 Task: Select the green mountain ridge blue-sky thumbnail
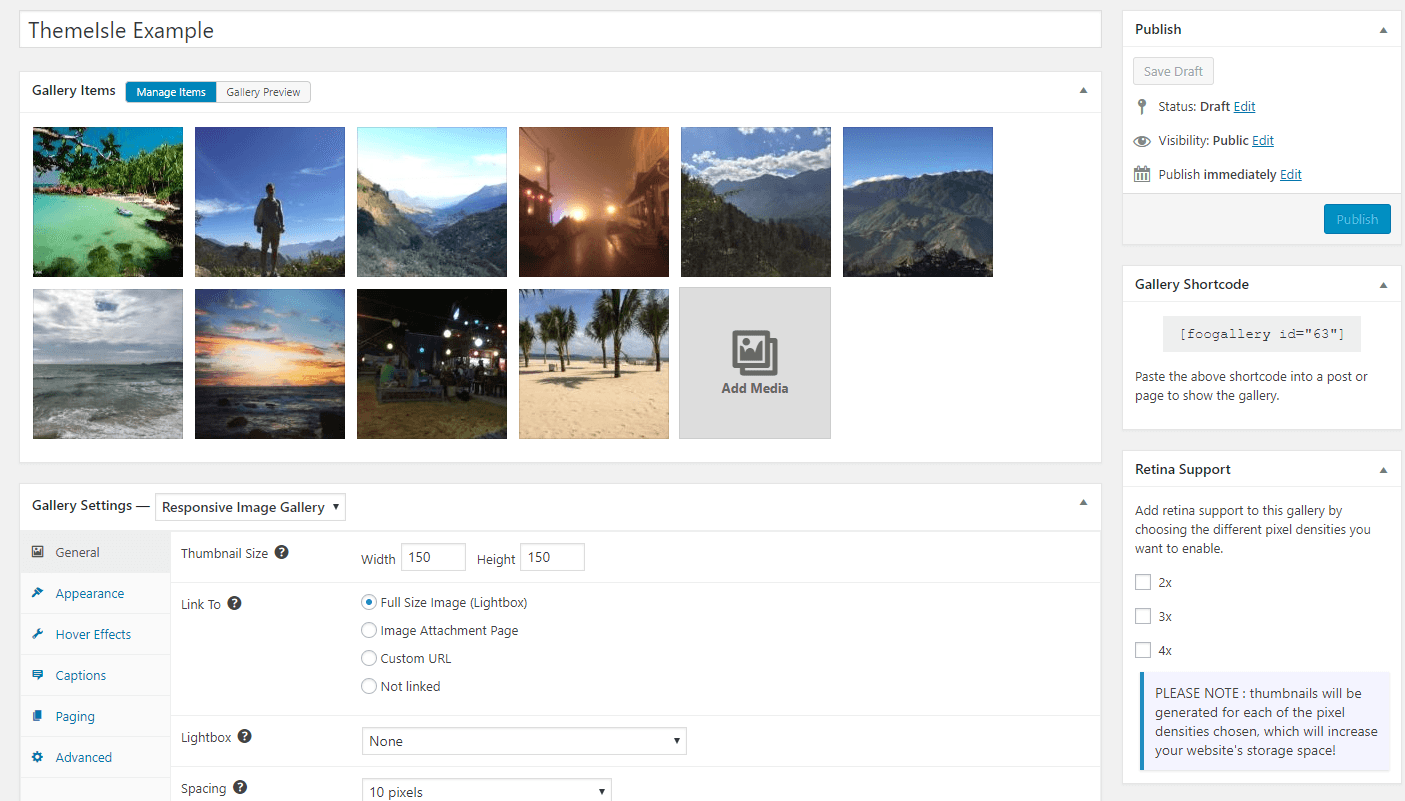[x=918, y=202]
